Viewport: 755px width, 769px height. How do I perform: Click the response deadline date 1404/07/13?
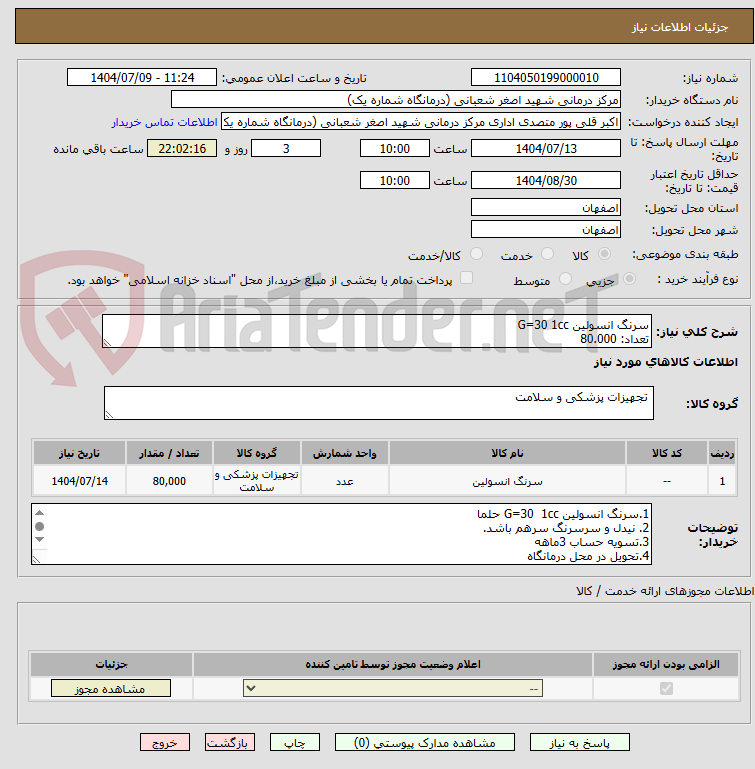[546, 149]
